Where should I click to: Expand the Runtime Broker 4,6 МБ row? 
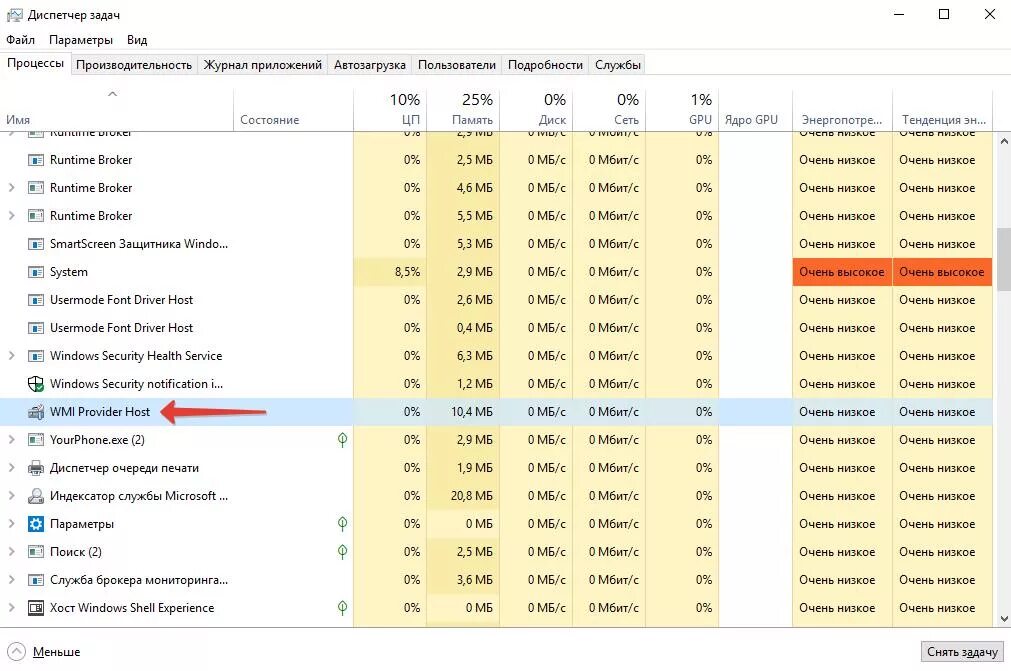pos(12,188)
